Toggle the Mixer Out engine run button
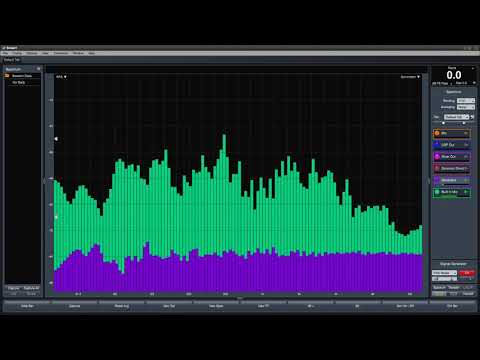Viewport: 480px width, 360px height. coord(466,157)
